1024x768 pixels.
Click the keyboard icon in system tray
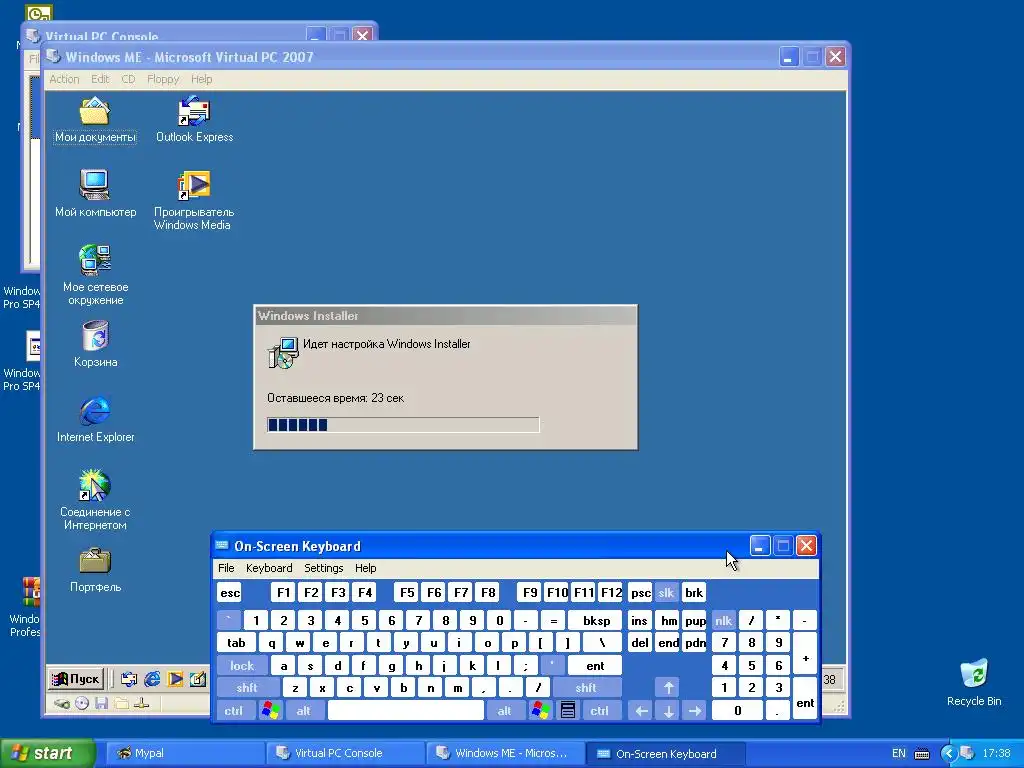[x=922, y=754]
